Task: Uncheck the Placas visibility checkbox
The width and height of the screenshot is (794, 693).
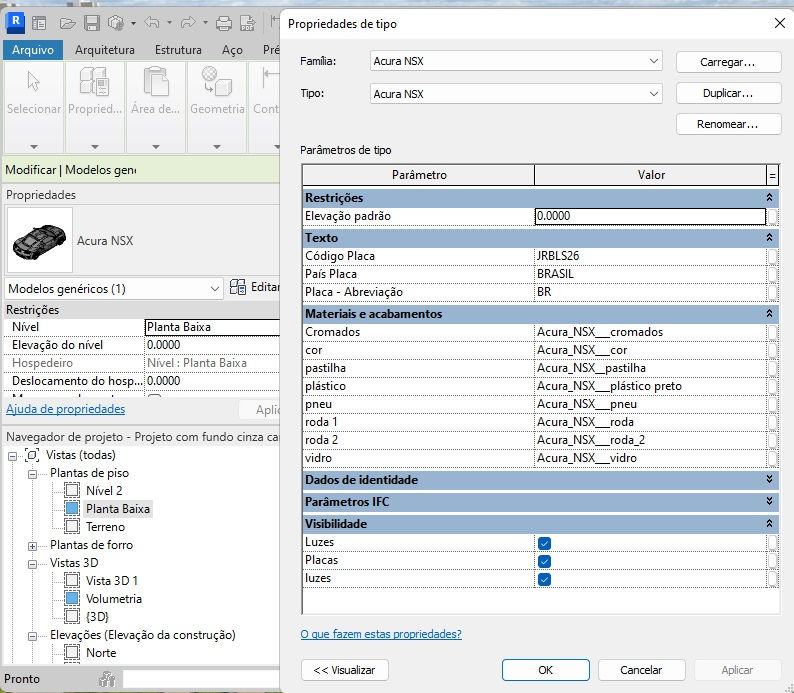Action: [544, 561]
